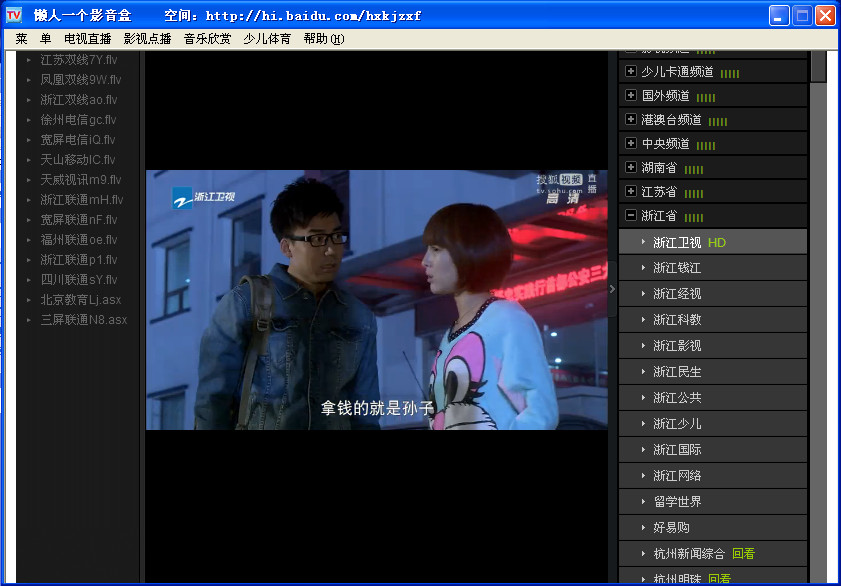Click the video playback area
The width and height of the screenshot is (841, 586).
(377, 300)
